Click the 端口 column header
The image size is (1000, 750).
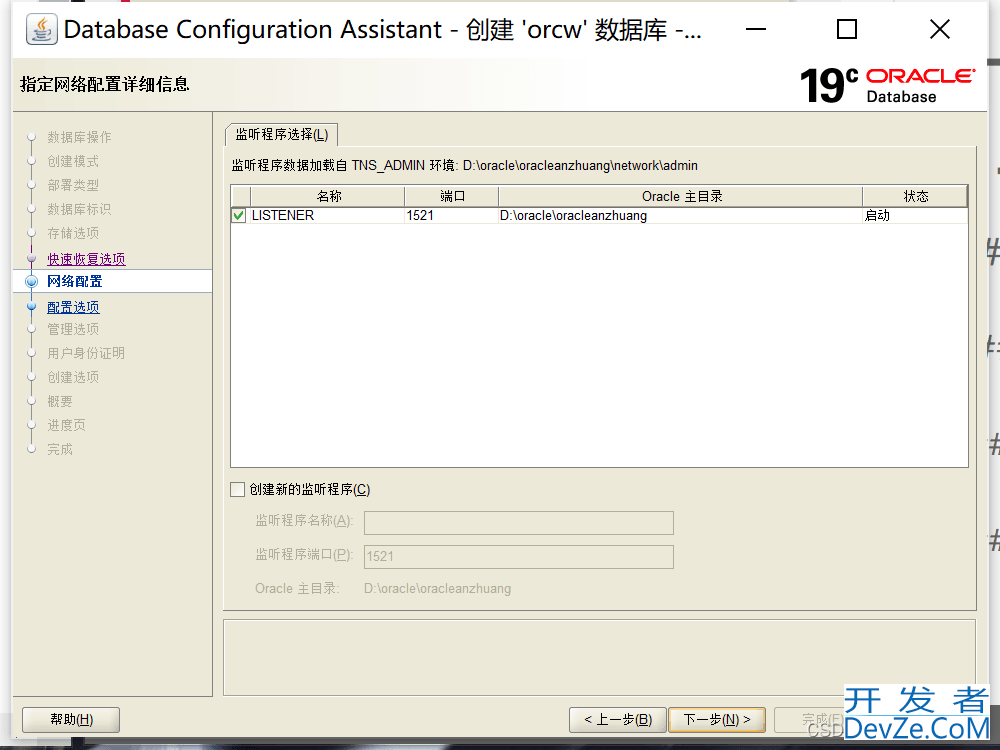click(452, 196)
